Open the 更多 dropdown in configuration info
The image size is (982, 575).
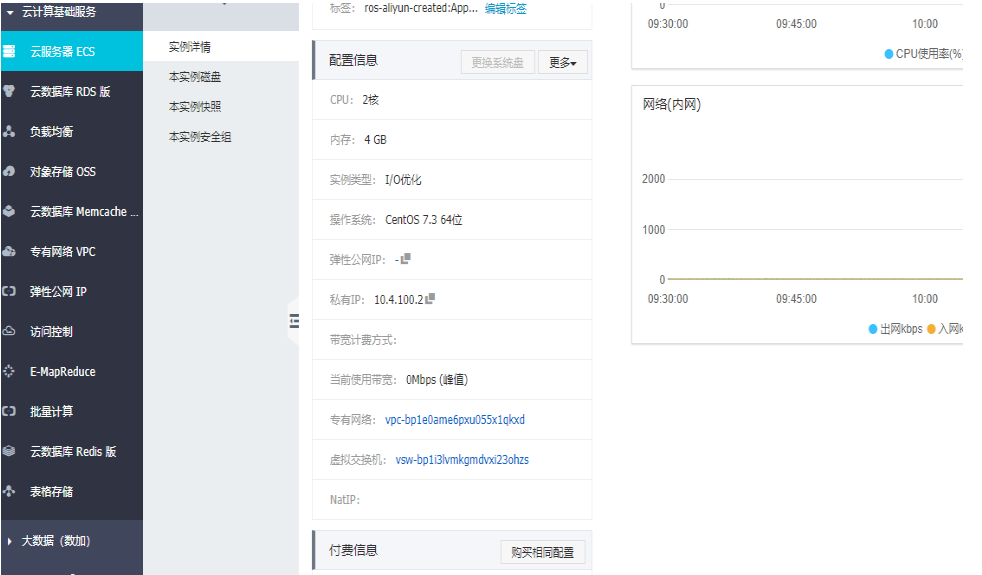coord(562,62)
